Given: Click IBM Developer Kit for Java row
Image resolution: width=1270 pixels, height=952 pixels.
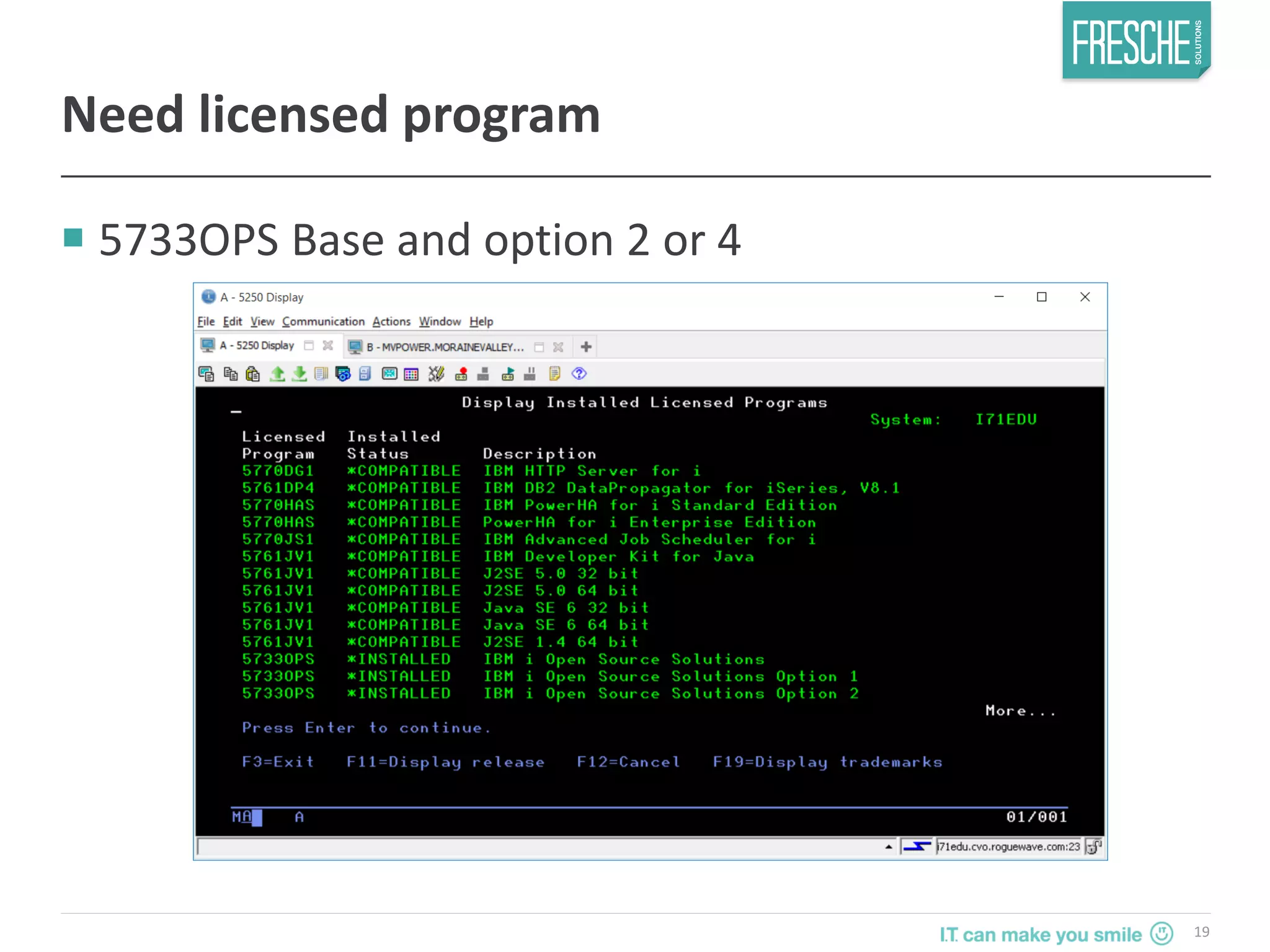Looking at the screenshot, I should coord(497,557).
